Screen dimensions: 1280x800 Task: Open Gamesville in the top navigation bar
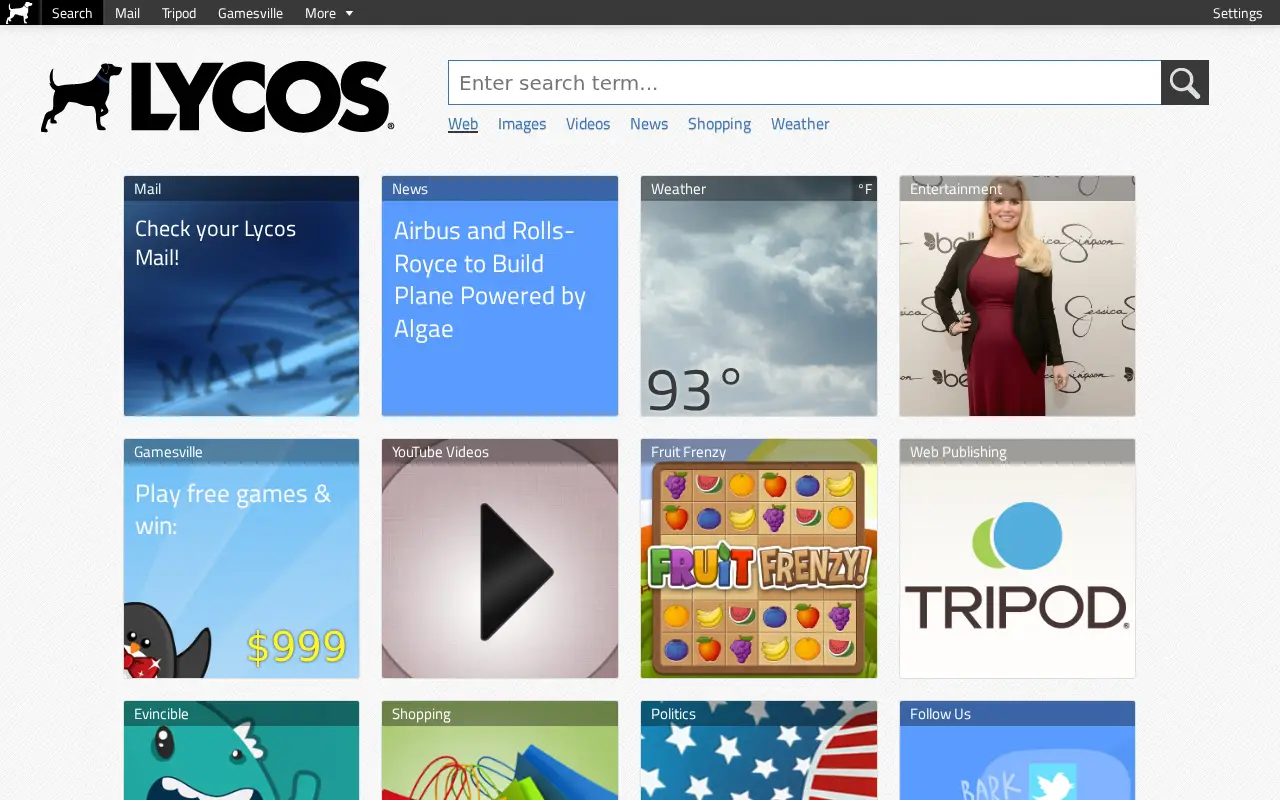click(x=250, y=13)
